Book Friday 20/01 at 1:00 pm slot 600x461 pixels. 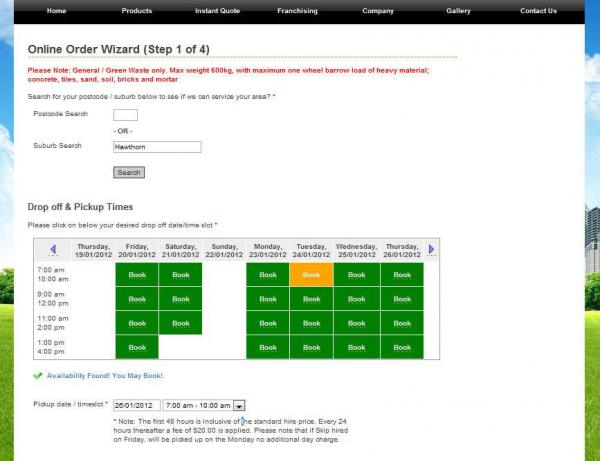click(137, 347)
